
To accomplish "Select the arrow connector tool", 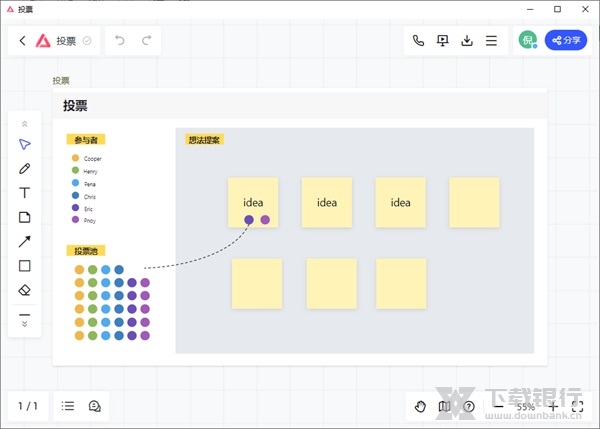I will 25,241.
